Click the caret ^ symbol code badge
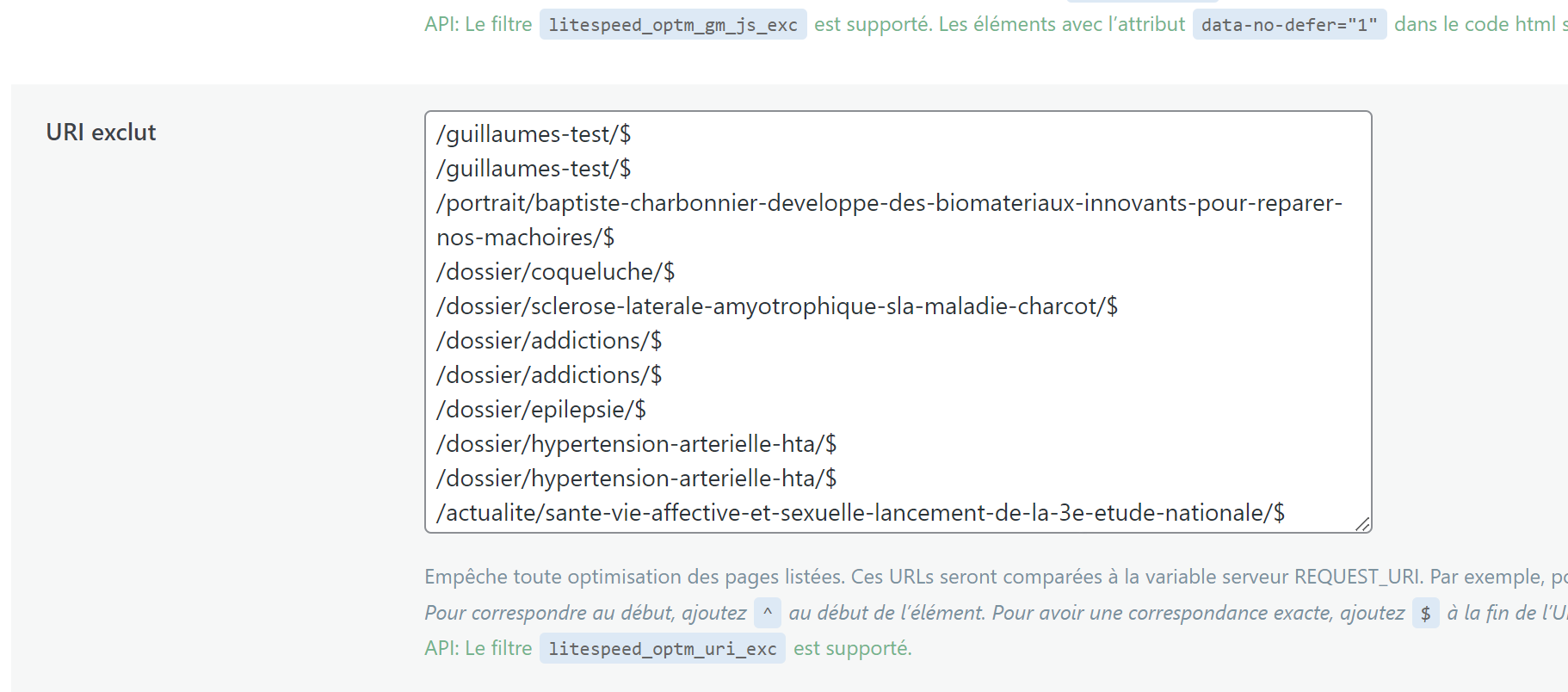The width and height of the screenshot is (1568, 692). tap(767, 613)
